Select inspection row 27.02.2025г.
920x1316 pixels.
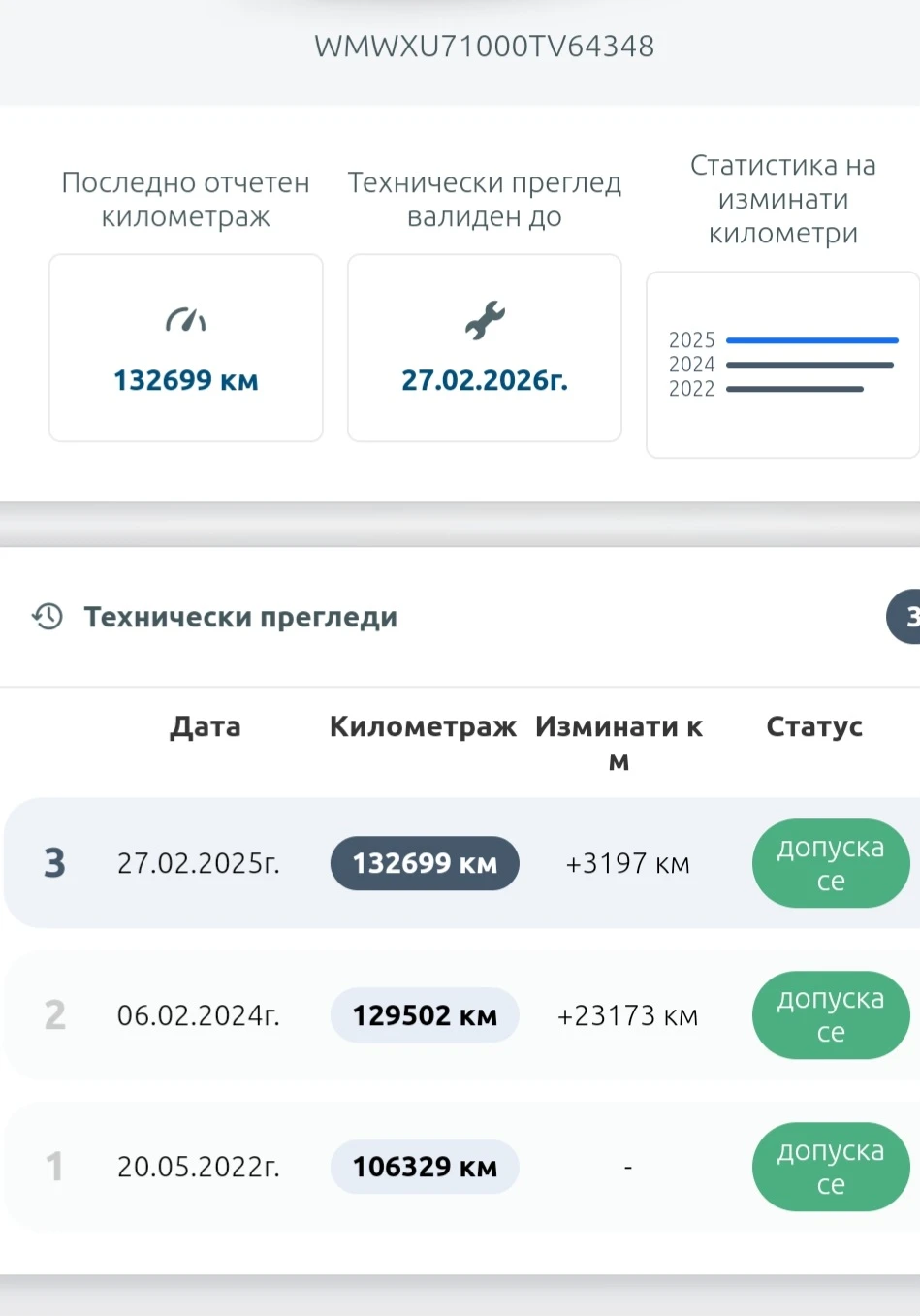tap(199, 863)
